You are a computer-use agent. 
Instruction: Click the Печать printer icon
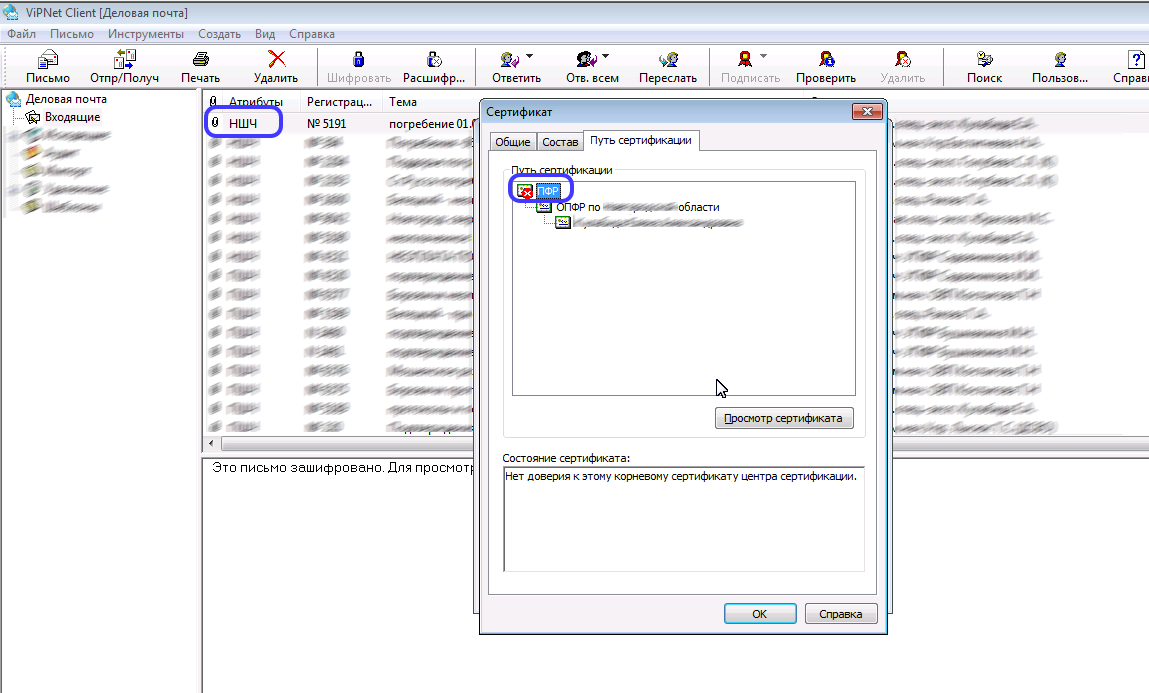pos(200,60)
